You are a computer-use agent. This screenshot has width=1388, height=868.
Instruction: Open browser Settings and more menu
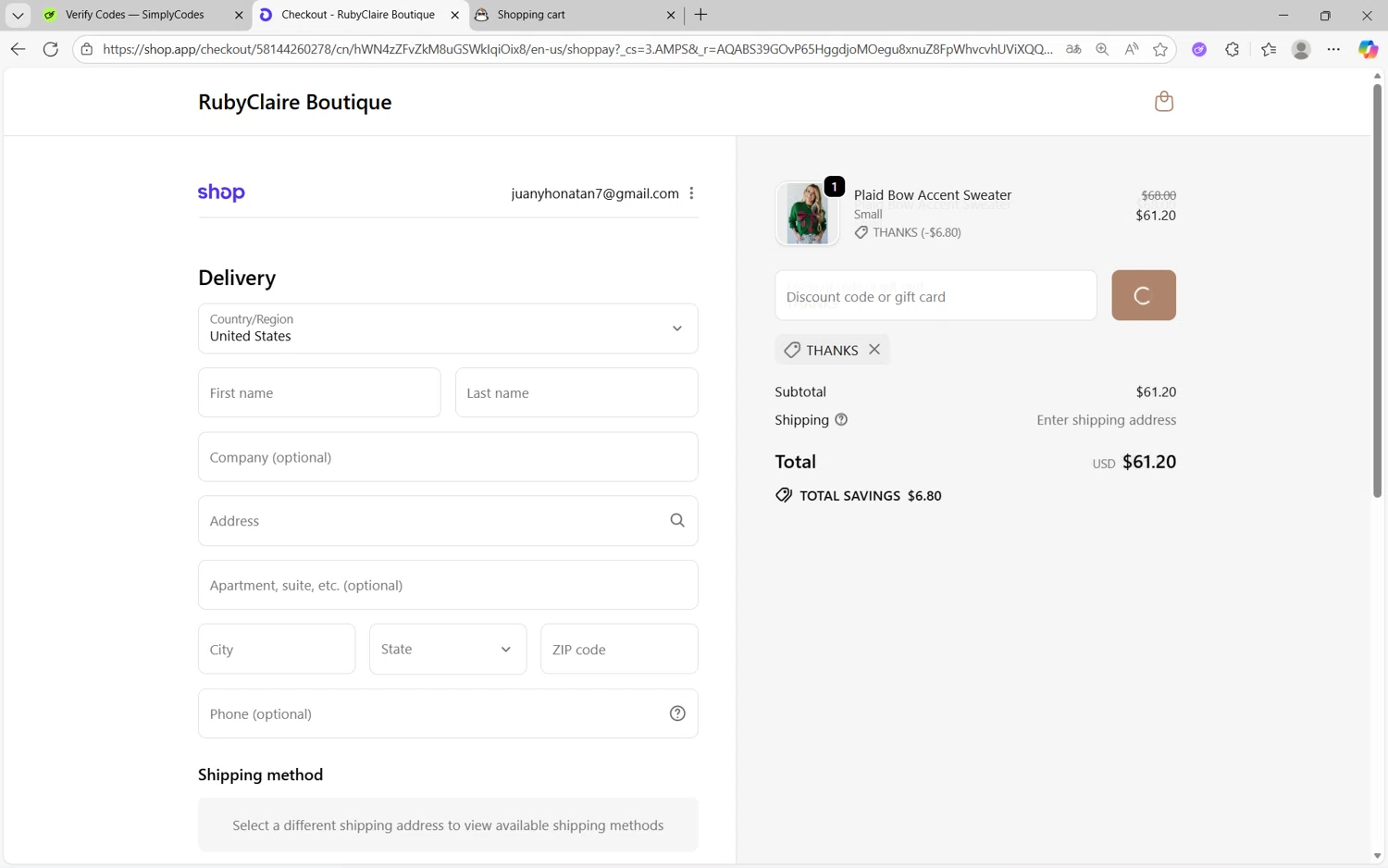pos(1333,49)
